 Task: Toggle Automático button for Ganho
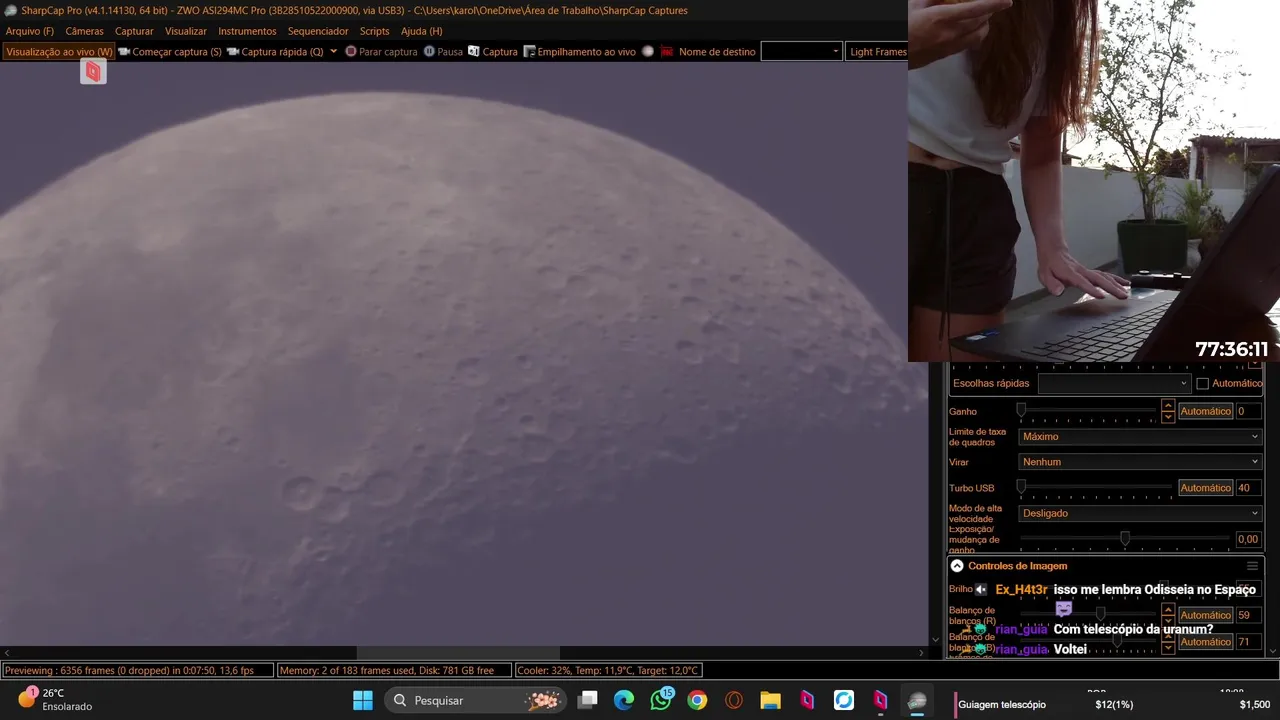click(1205, 411)
